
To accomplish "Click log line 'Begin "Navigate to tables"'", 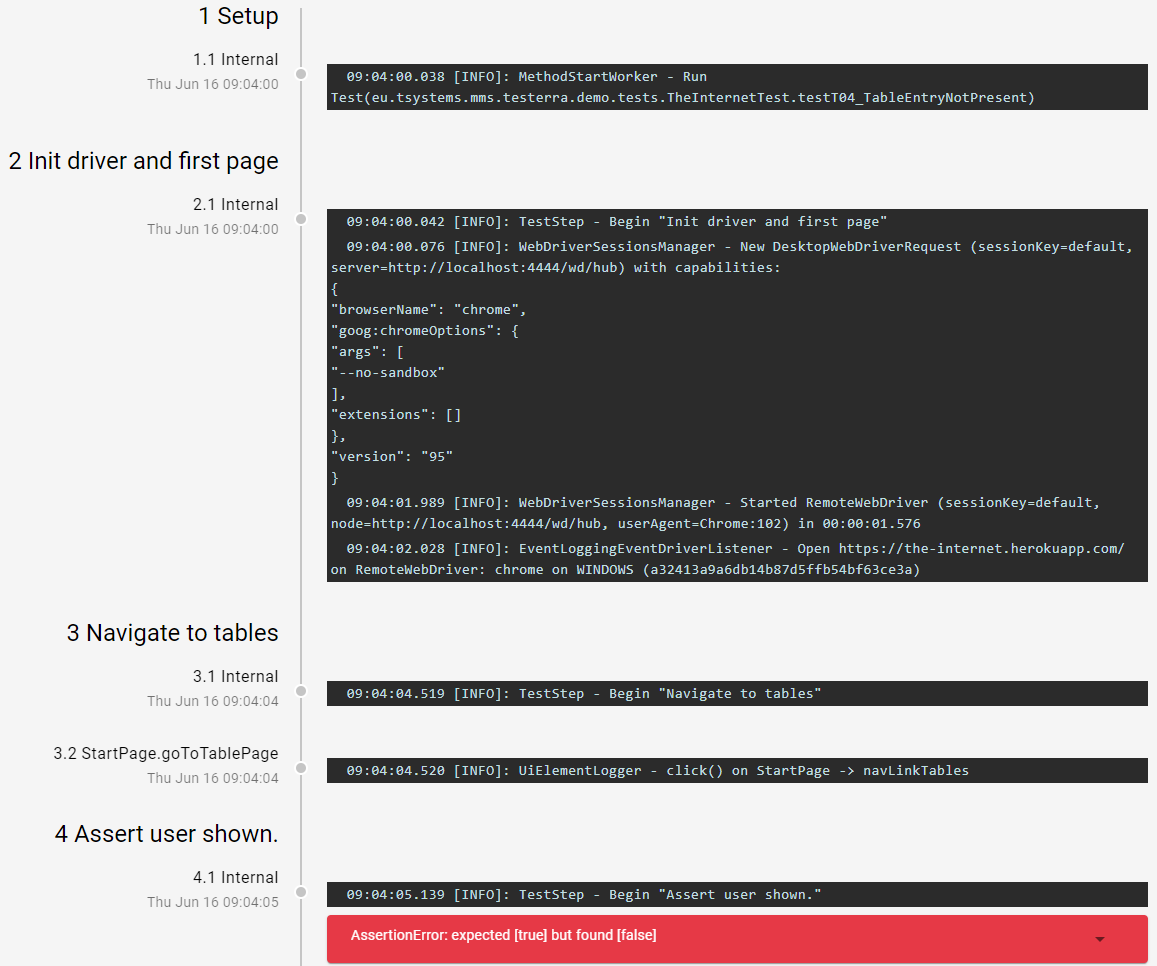I will 737,694.
